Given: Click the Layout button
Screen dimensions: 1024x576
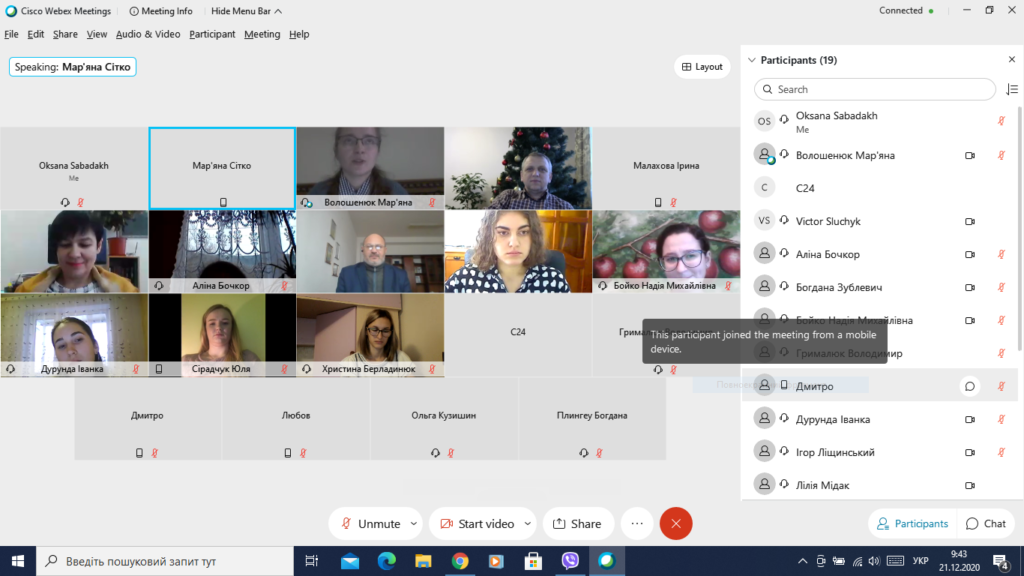Looking at the screenshot, I should coord(702,67).
